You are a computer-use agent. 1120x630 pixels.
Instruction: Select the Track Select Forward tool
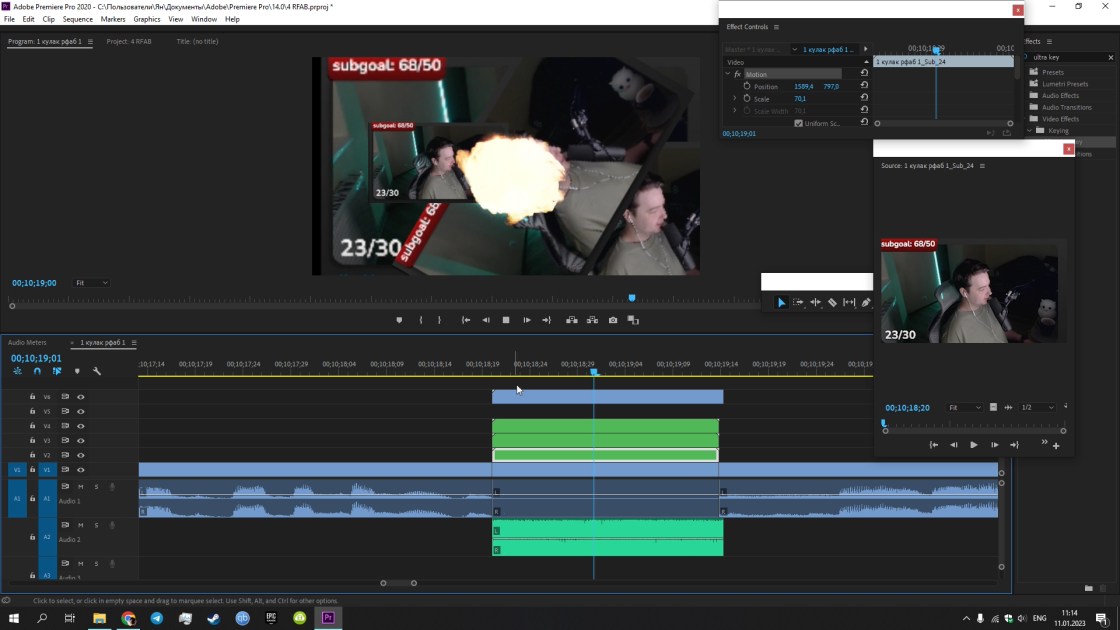coord(798,303)
